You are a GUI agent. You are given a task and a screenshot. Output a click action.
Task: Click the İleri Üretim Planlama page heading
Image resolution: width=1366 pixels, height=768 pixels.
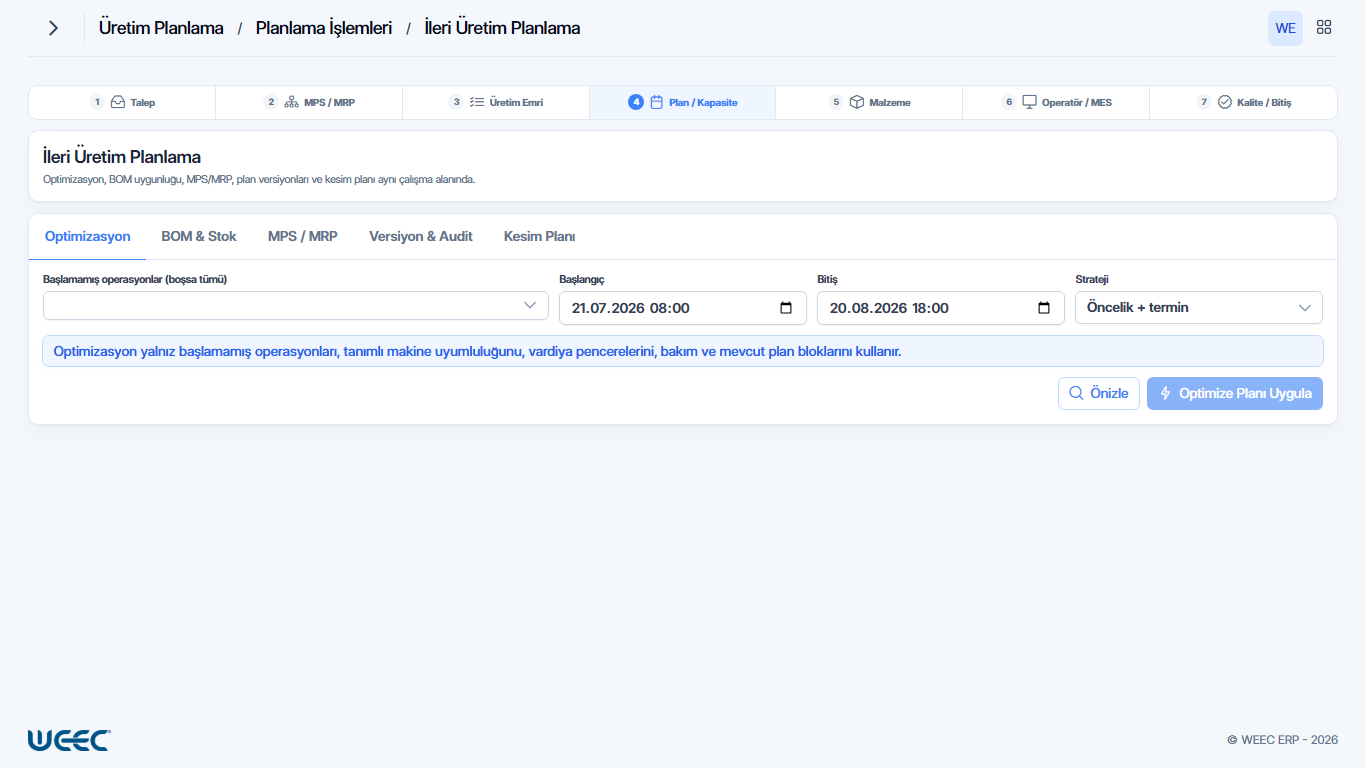(x=122, y=157)
